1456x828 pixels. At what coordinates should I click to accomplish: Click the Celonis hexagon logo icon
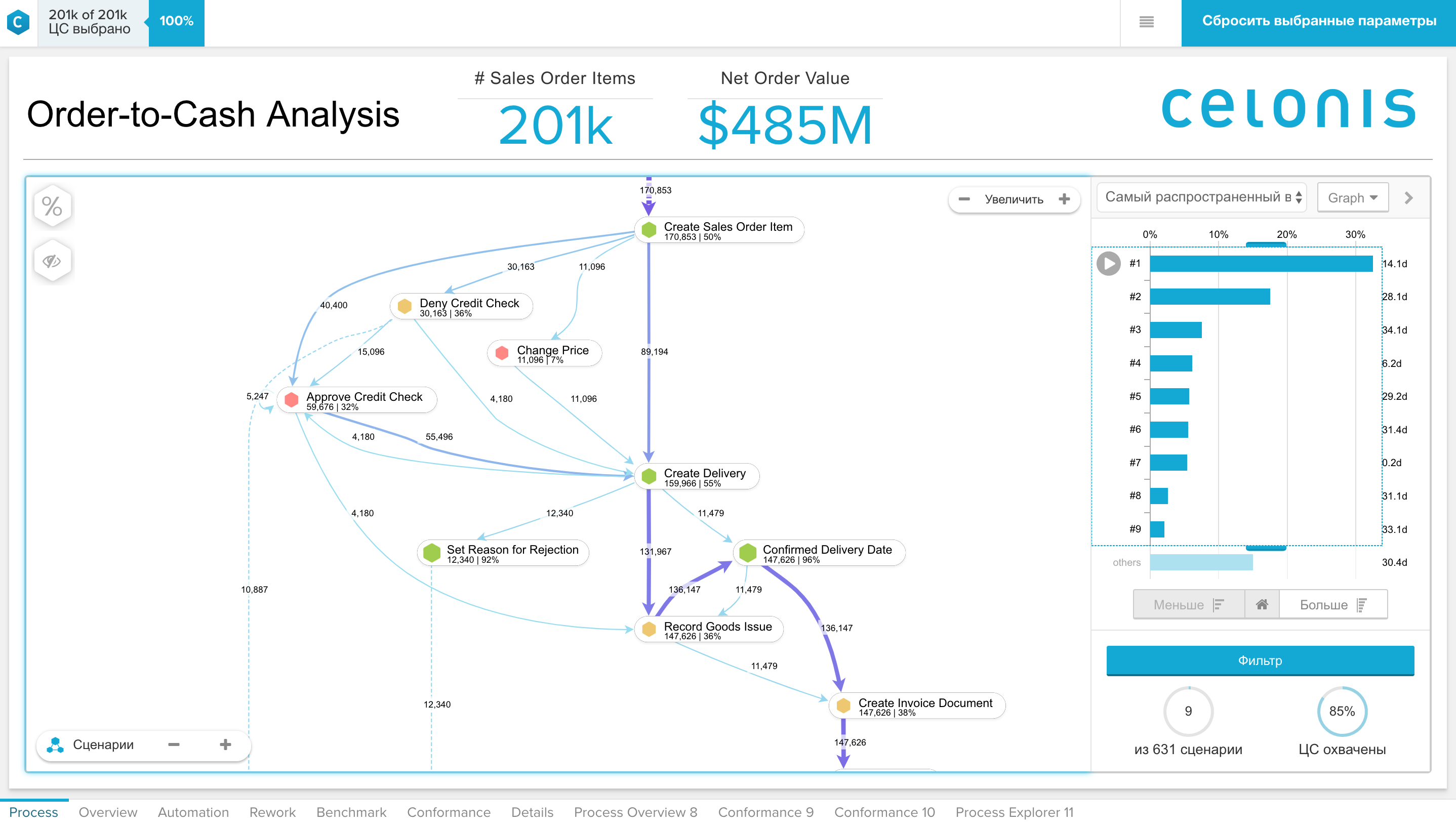[x=18, y=23]
